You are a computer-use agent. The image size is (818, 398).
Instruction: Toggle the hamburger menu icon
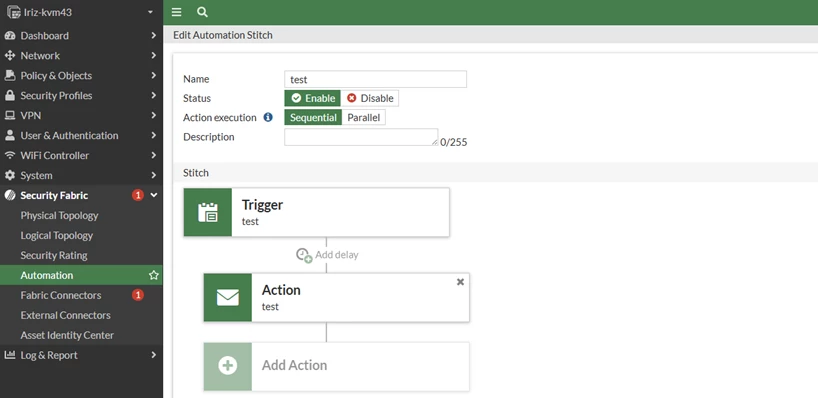(176, 12)
